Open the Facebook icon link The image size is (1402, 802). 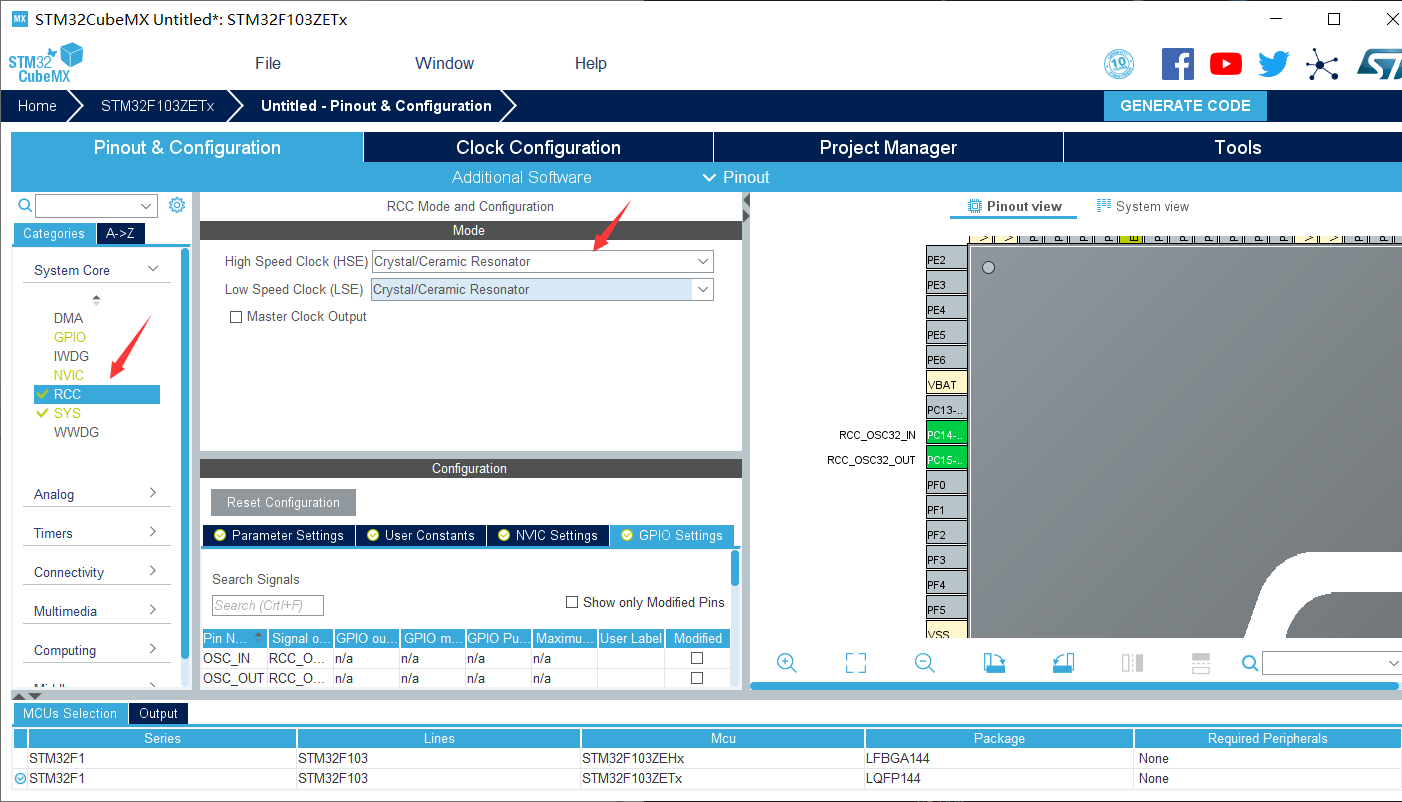1178,64
